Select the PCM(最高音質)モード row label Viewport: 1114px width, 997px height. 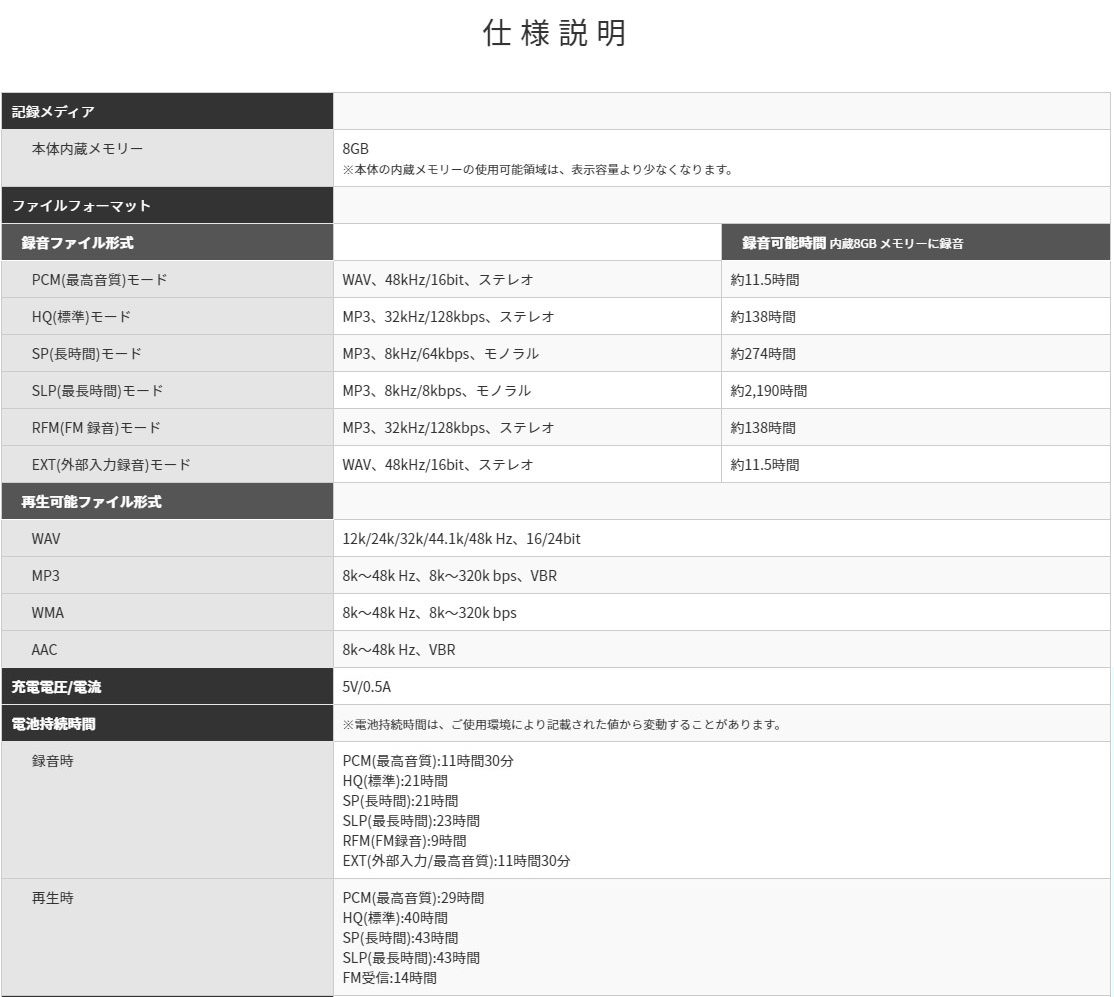[x=99, y=280]
